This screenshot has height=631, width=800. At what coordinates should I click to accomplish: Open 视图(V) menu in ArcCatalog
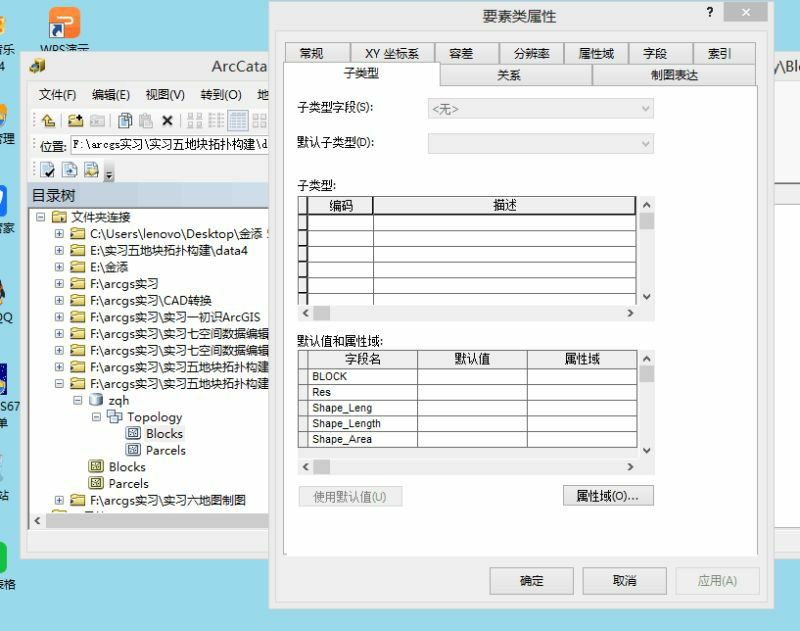click(x=165, y=95)
